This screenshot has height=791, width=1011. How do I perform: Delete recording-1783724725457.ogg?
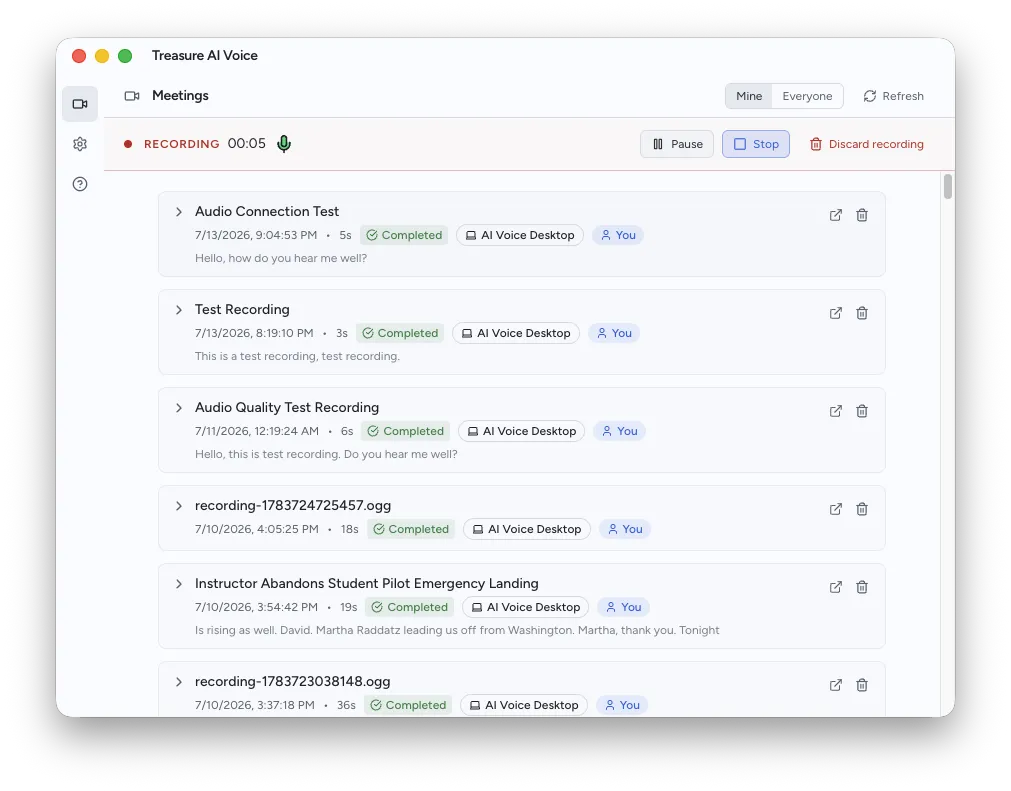pyautogui.click(x=862, y=509)
